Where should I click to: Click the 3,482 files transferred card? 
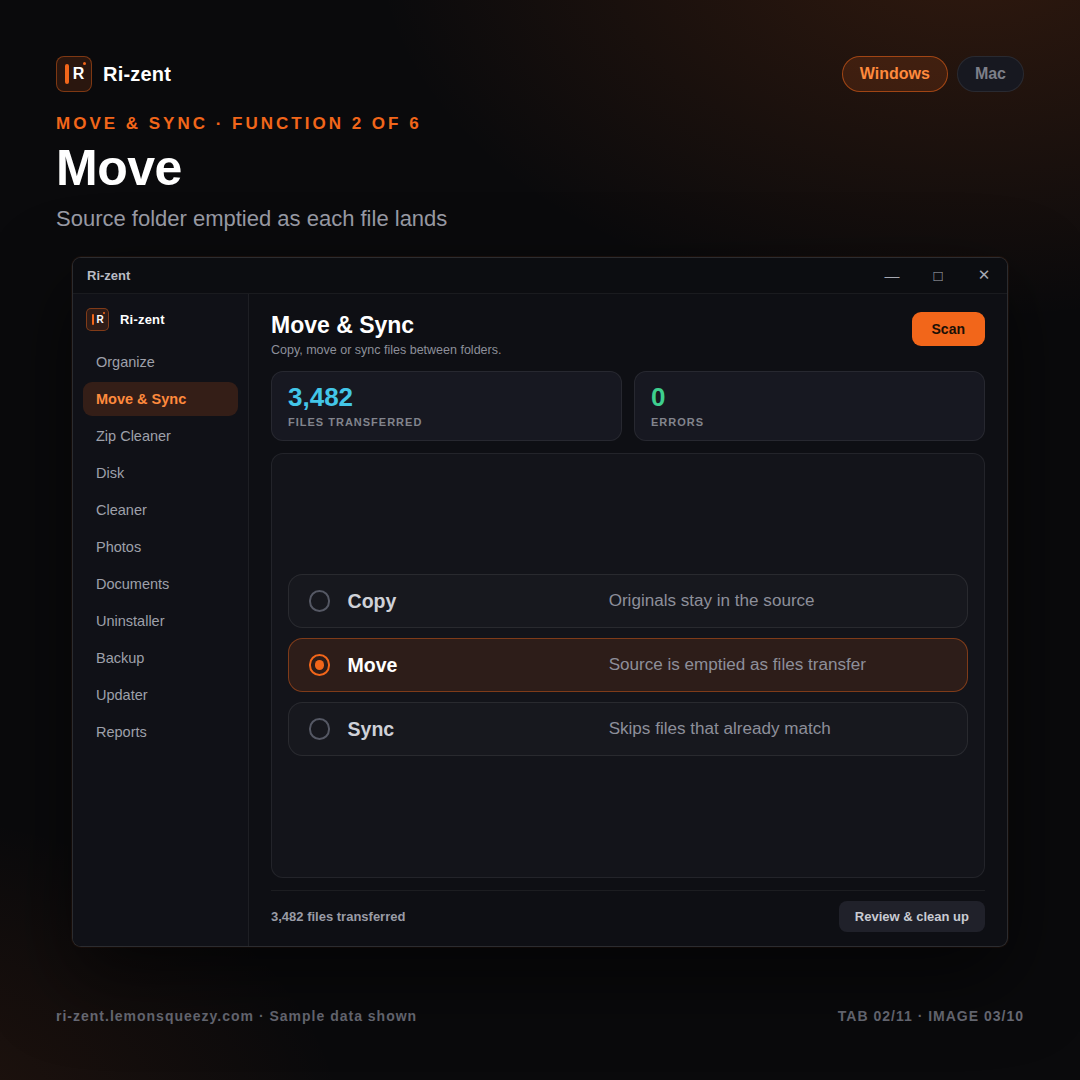[446, 406]
